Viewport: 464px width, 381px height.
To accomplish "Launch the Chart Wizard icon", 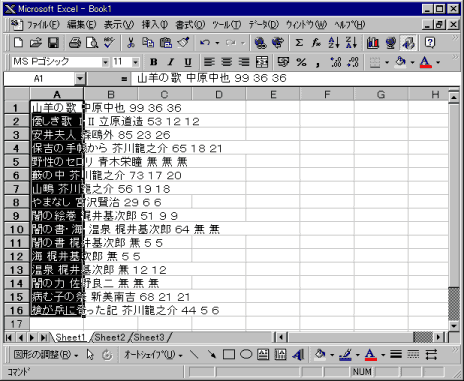I will tap(373, 43).
